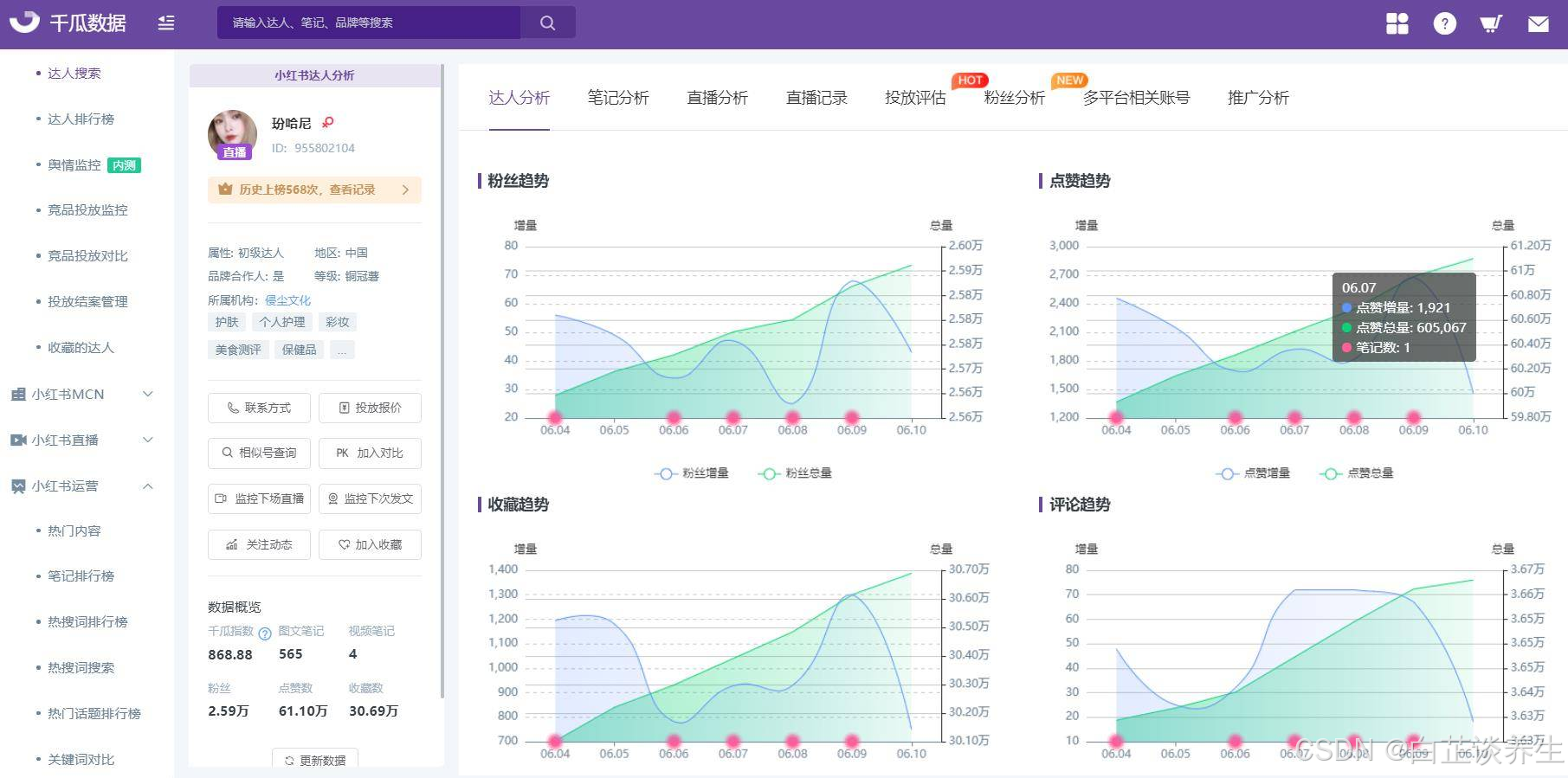Click 06.09 note marker on 收藏趋势 chart

852,742
